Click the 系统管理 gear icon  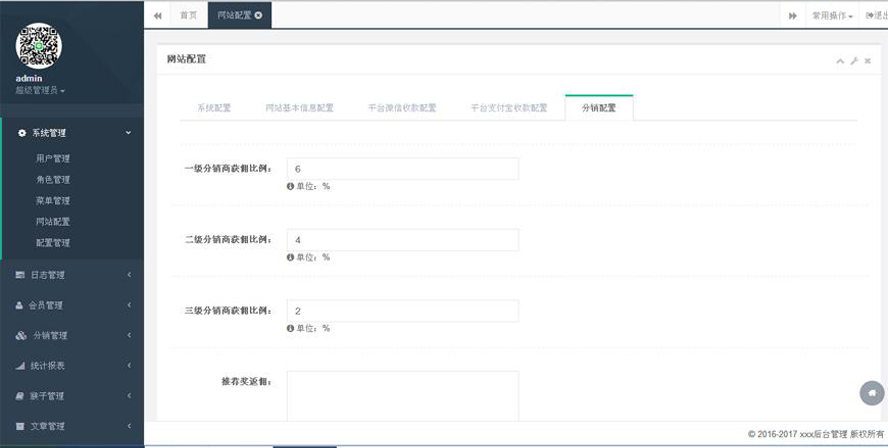(22, 133)
